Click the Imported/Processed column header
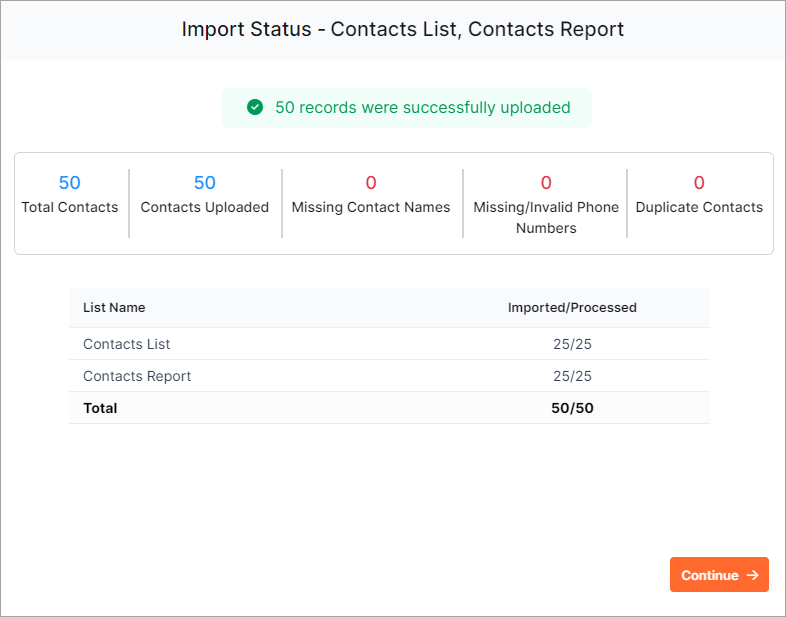This screenshot has width=786, height=617. 572,307
